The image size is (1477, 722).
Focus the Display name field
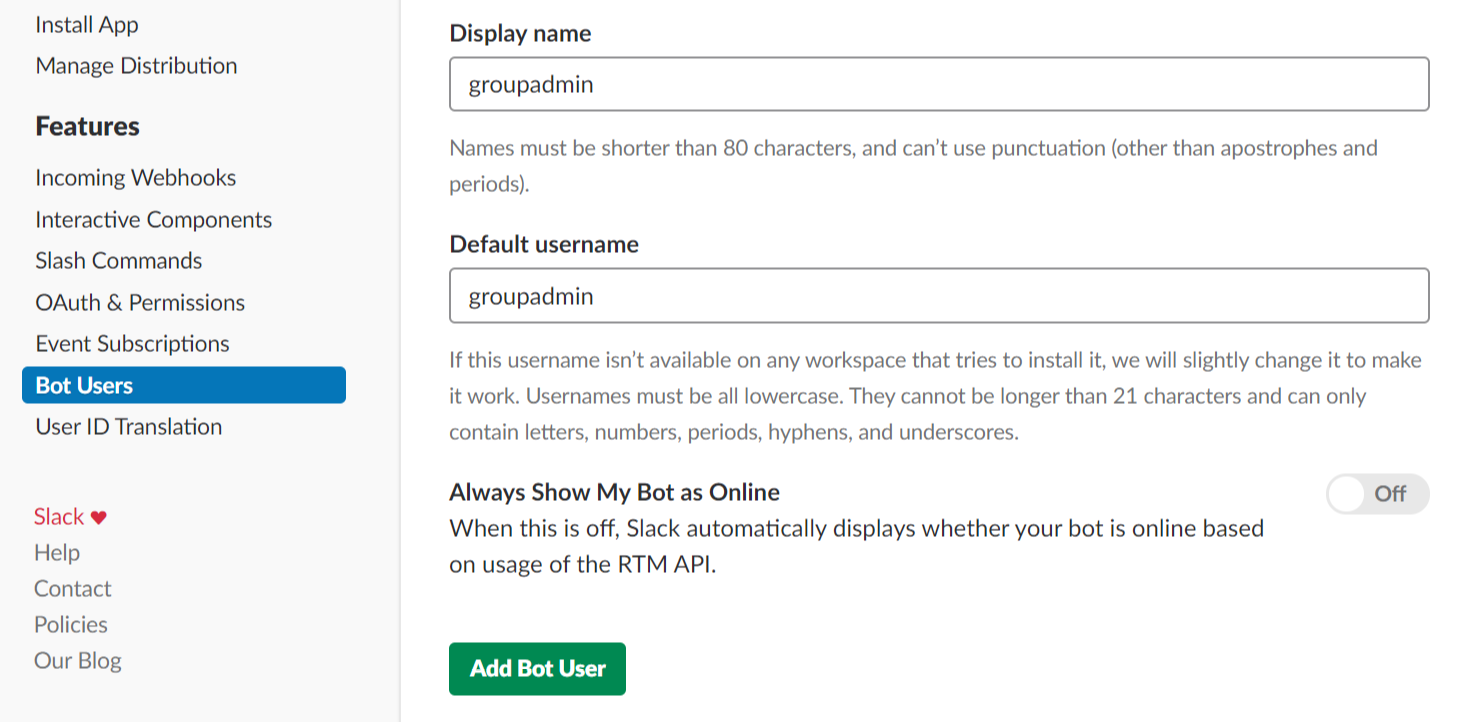(x=939, y=84)
